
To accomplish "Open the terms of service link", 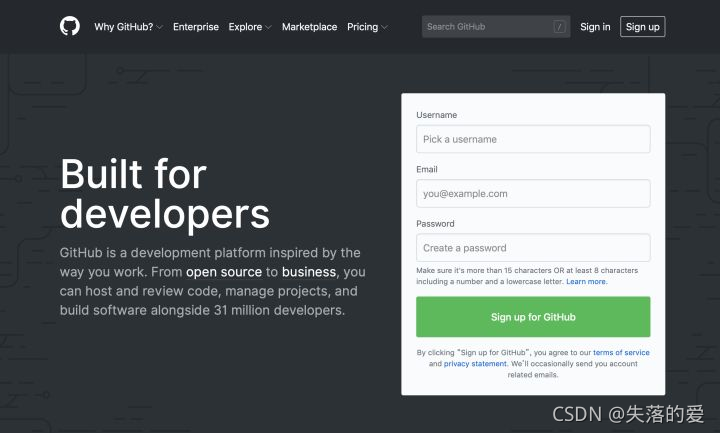I will (621, 352).
